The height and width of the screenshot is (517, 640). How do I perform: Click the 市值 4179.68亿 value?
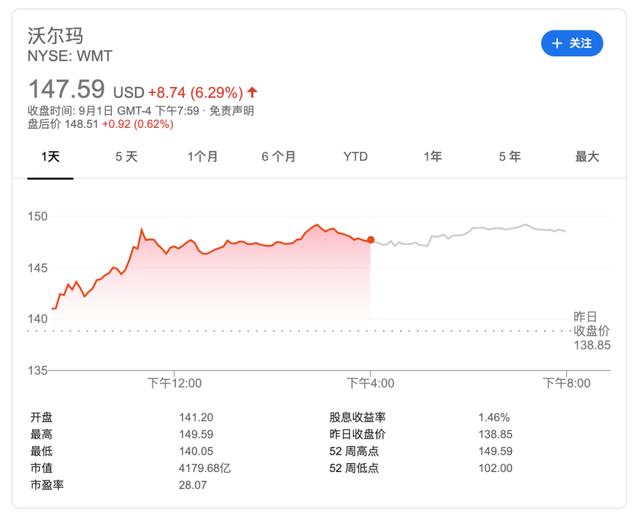[204, 468]
